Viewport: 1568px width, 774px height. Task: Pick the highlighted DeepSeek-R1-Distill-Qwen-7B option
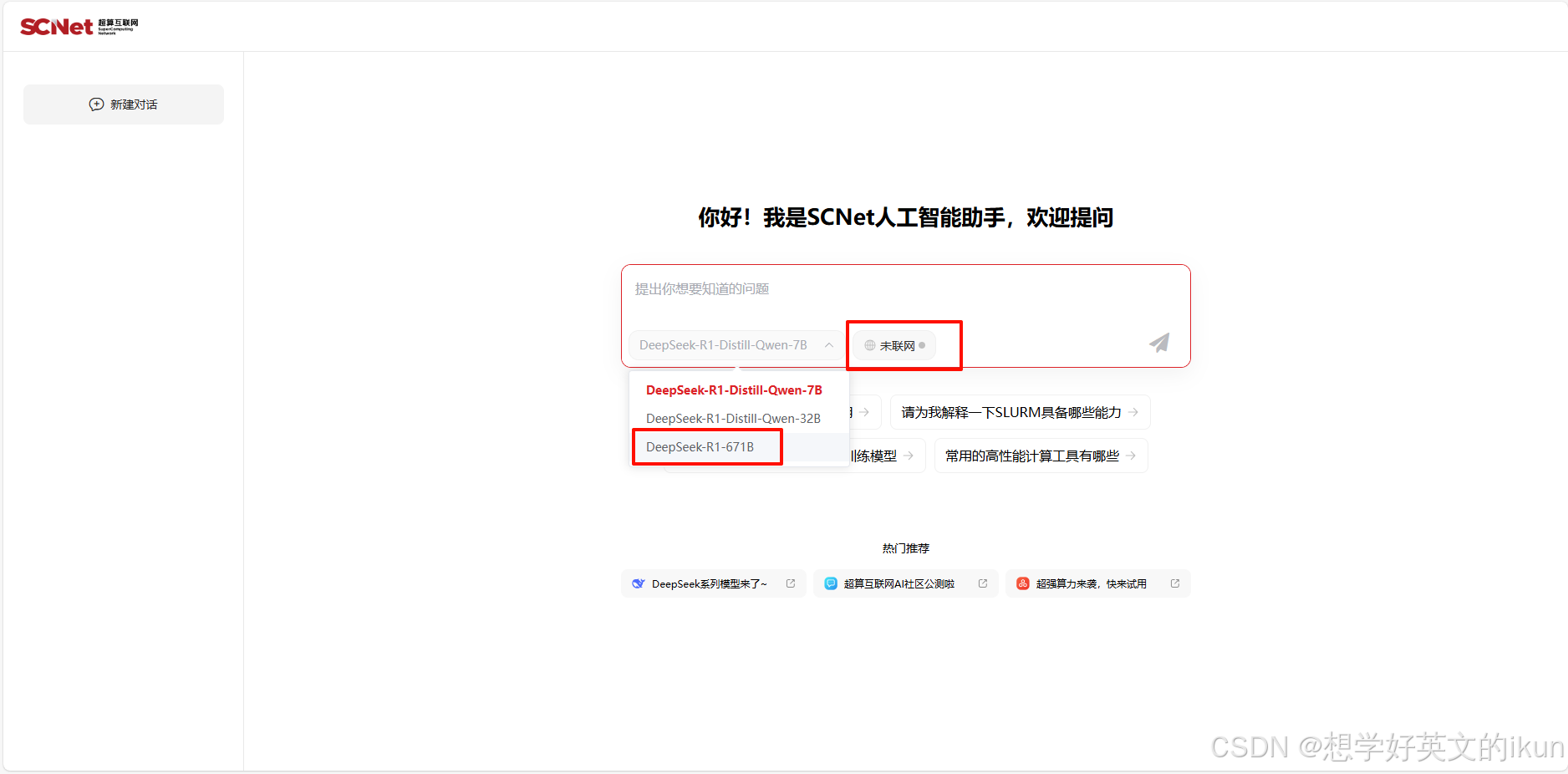click(734, 390)
